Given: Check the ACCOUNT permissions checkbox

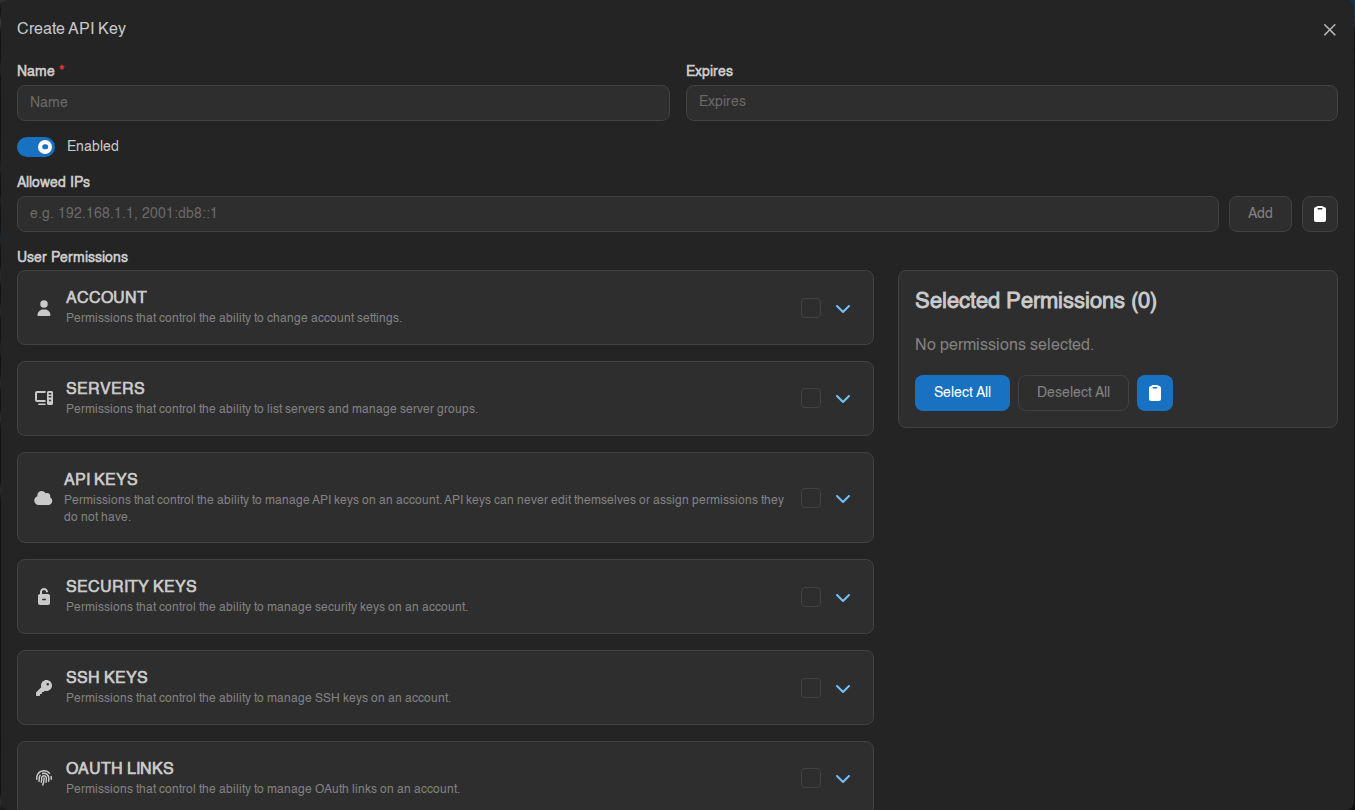Looking at the screenshot, I should 811,308.
